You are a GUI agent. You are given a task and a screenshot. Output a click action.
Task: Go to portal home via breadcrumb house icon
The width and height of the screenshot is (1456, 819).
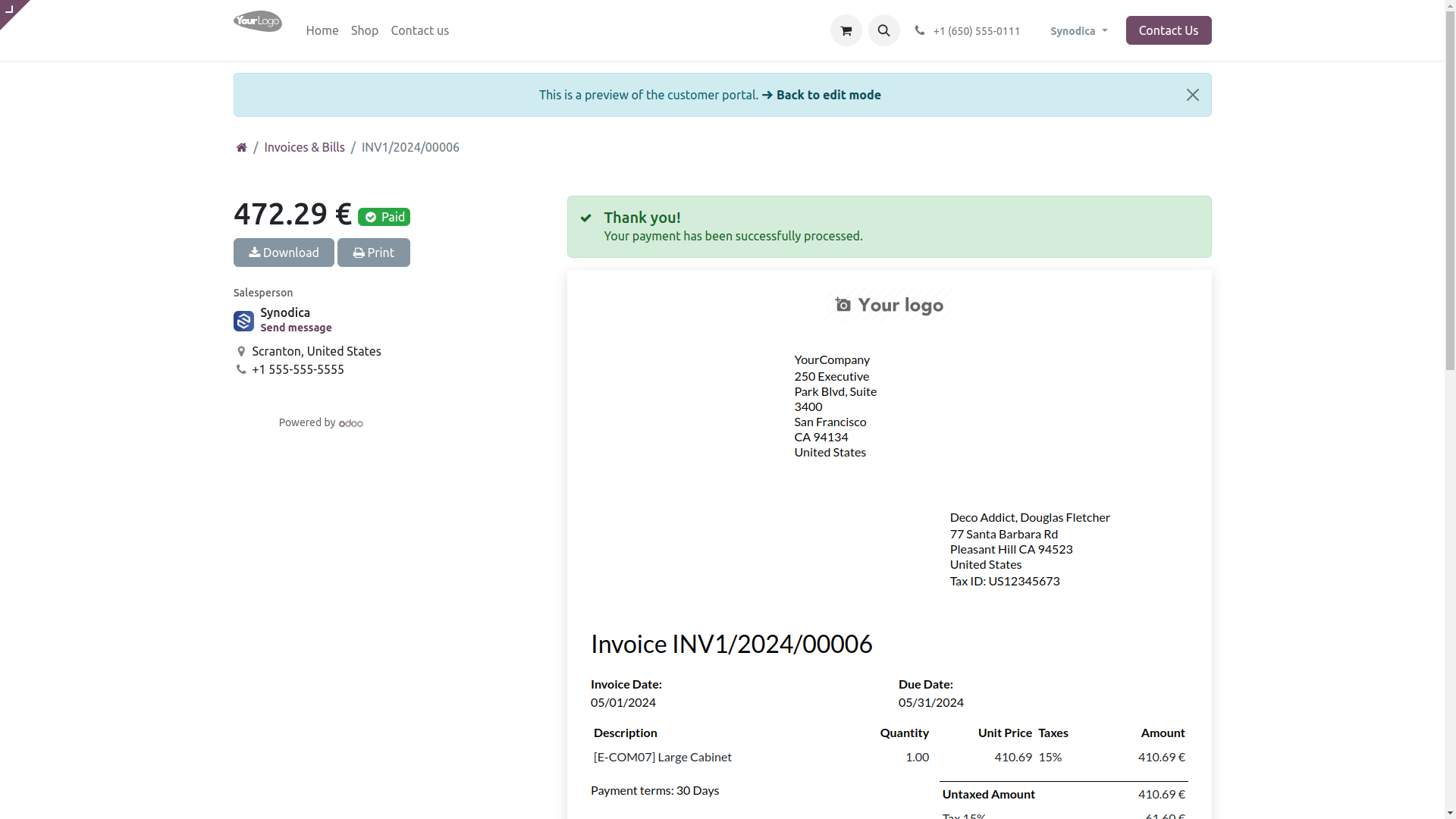coord(241,147)
